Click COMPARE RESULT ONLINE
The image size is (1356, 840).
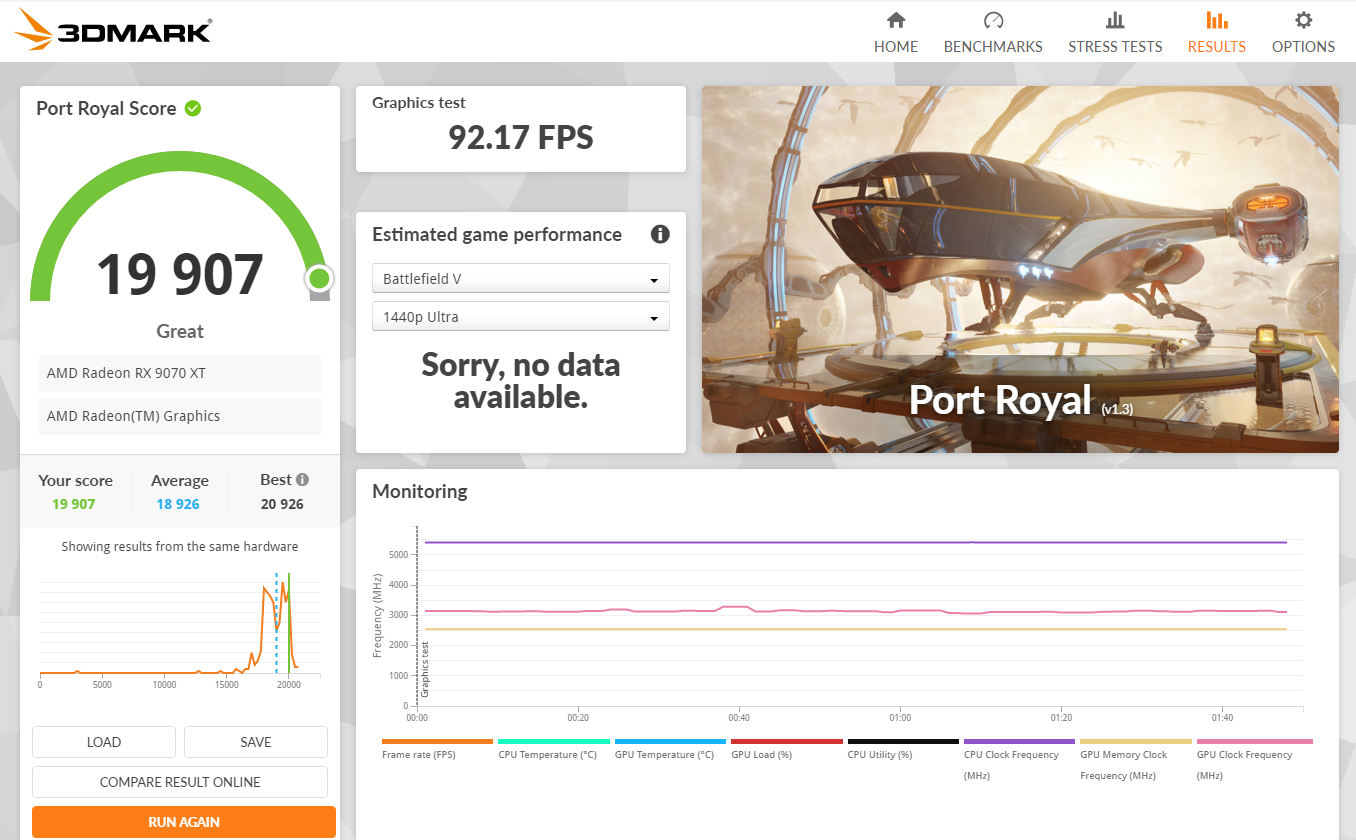(179, 781)
